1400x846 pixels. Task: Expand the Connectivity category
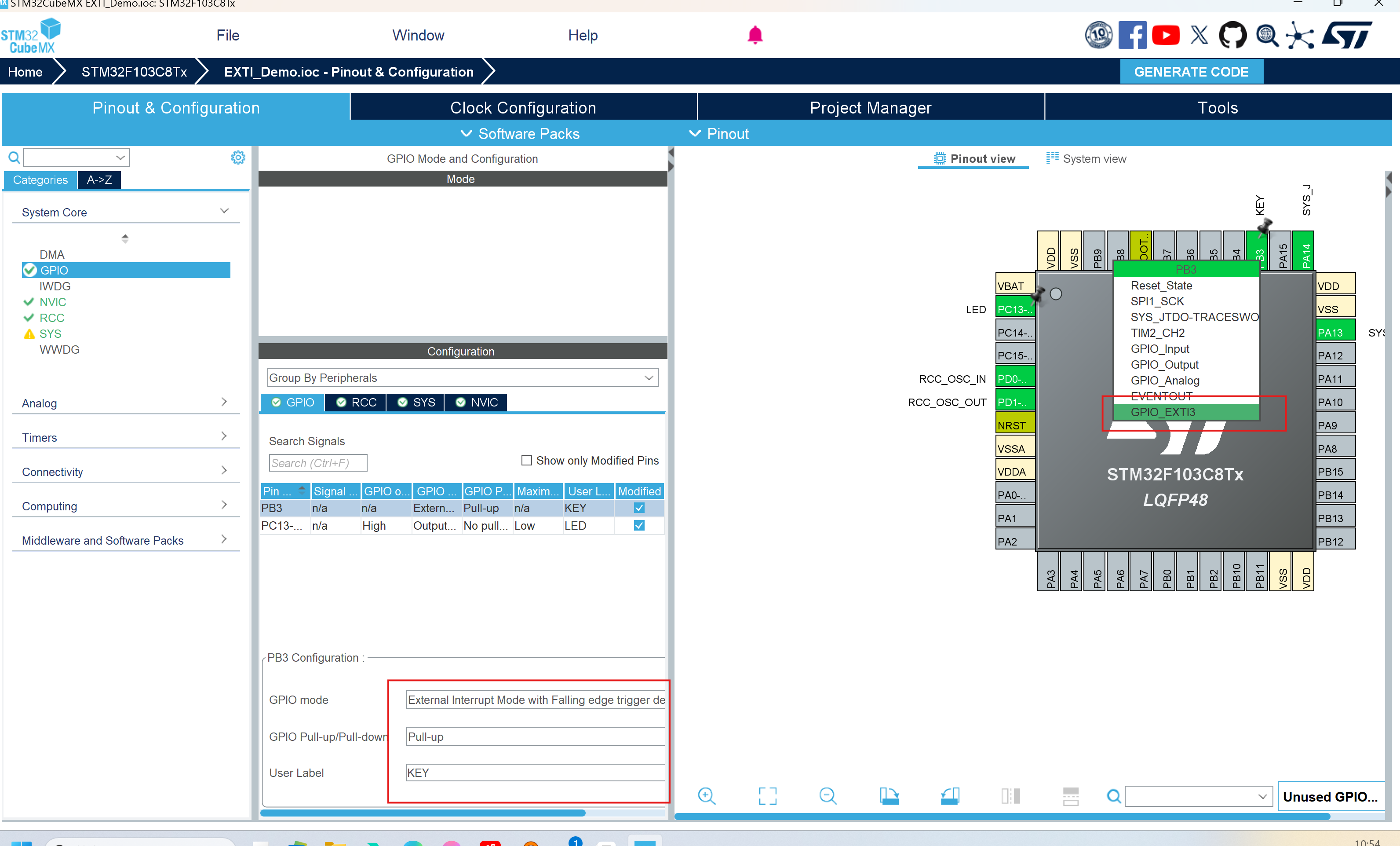[x=125, y=471]
